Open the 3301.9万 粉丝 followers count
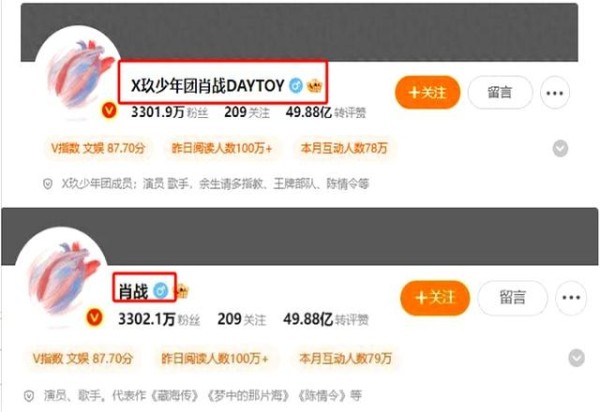 170,112
